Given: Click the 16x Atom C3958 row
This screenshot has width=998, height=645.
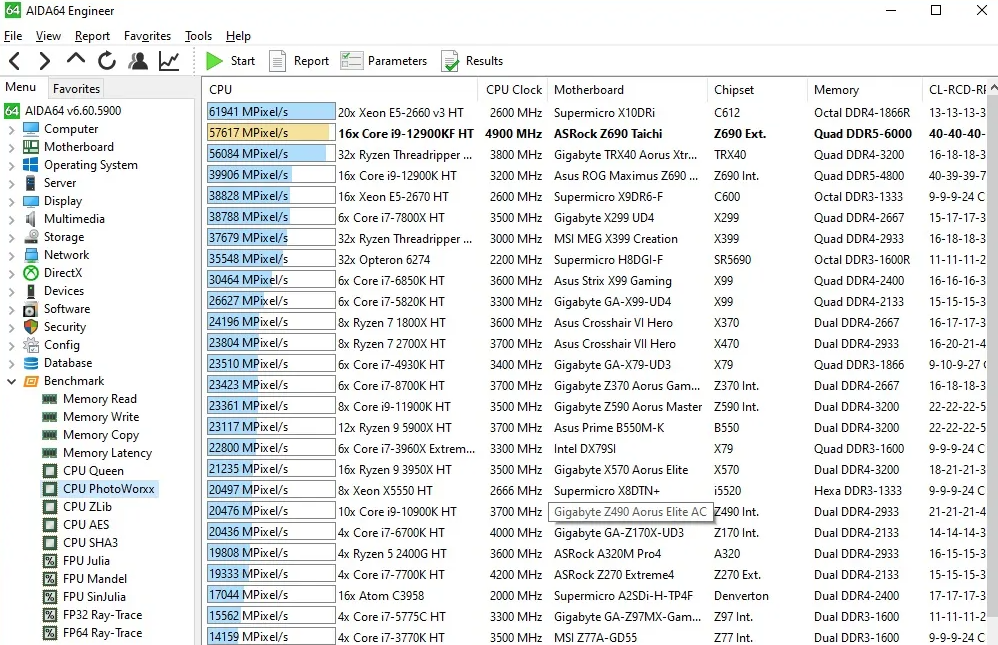Looking at the screenshot, I should pyautogui.click(x=594, y=595).
